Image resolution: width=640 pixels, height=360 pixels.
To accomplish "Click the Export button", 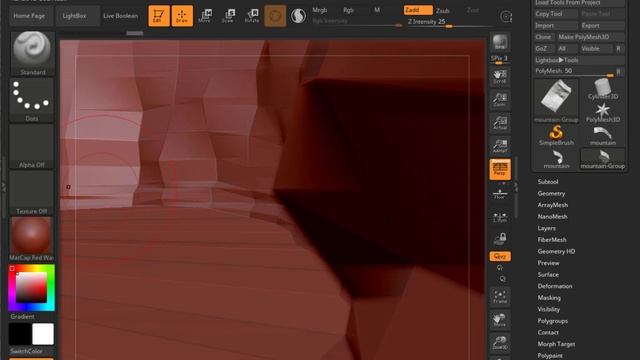I will click(602, 25).
